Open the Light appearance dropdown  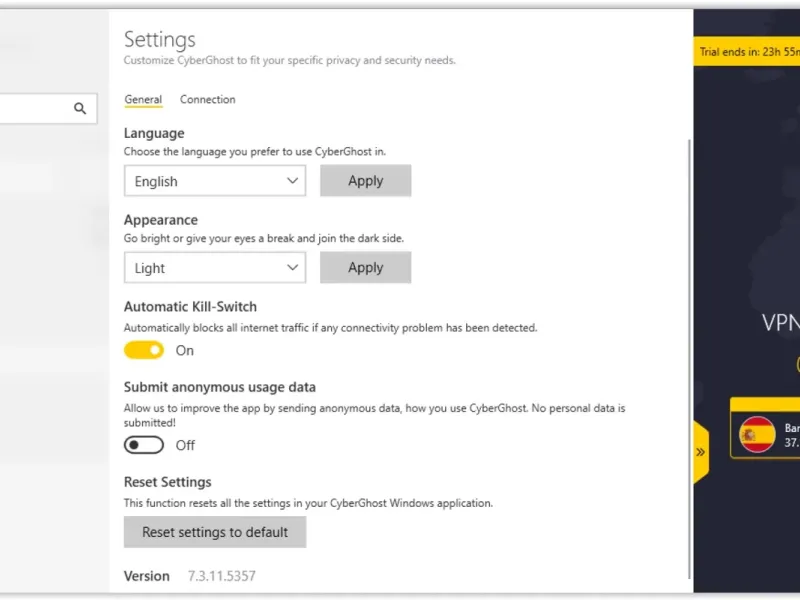[x=215, y=267]
